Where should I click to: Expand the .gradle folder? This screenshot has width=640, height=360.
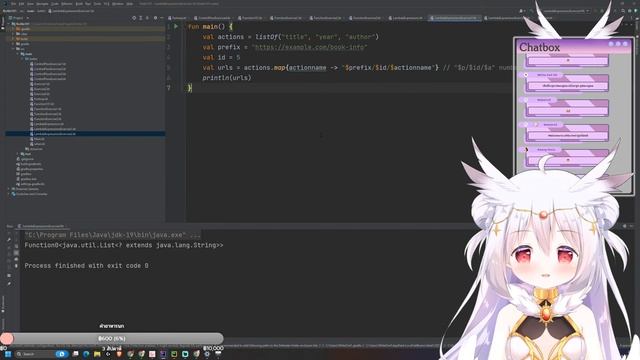pyautogui.click(x=13, y=29)
